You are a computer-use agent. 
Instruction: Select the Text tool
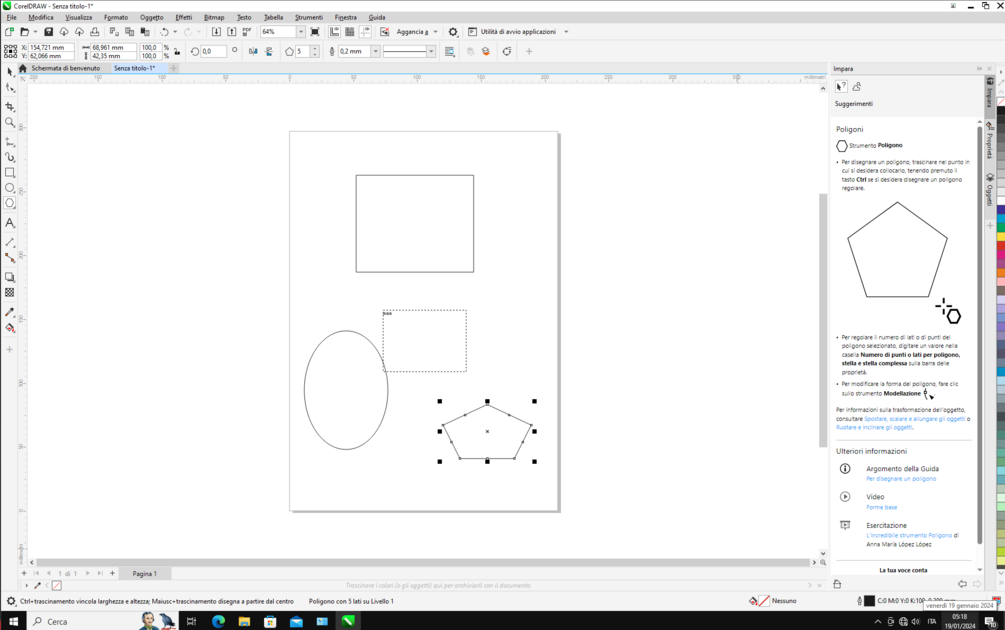coord(10,223)
